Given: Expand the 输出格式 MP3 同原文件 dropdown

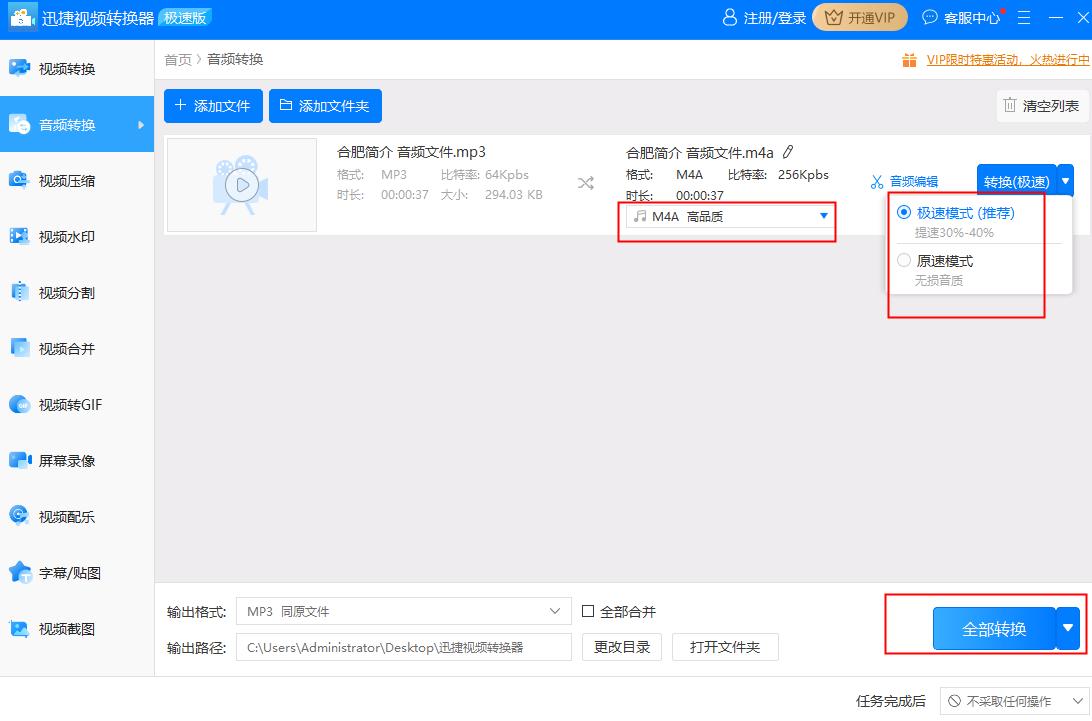Looking at the screenshot, I should point(402,611).
